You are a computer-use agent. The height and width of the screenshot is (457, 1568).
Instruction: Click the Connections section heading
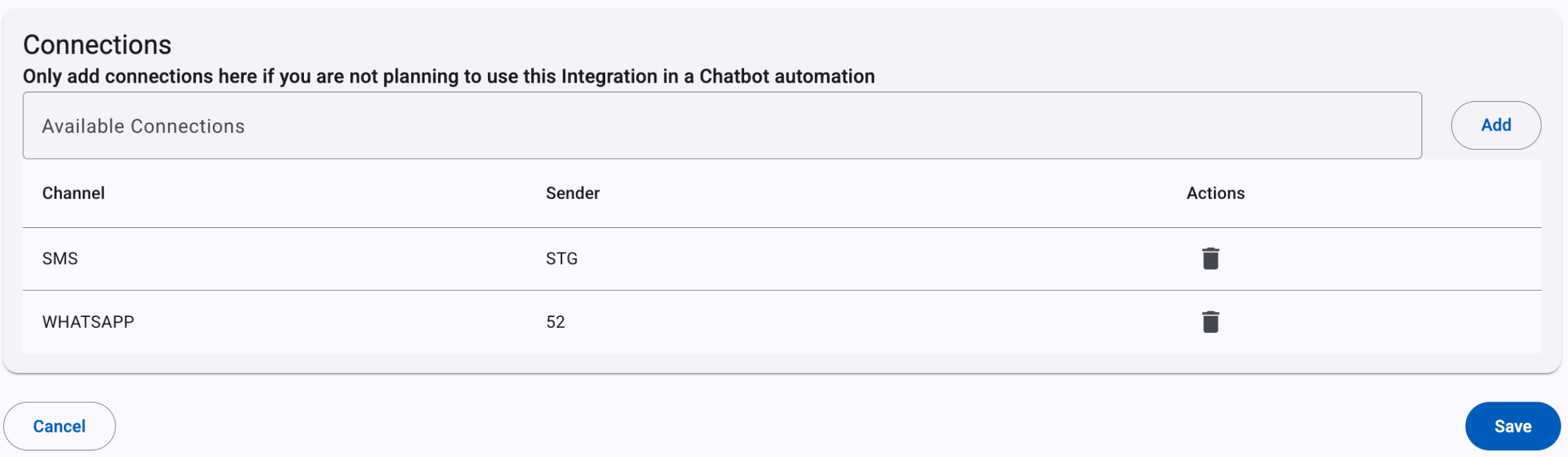[97, 45]
